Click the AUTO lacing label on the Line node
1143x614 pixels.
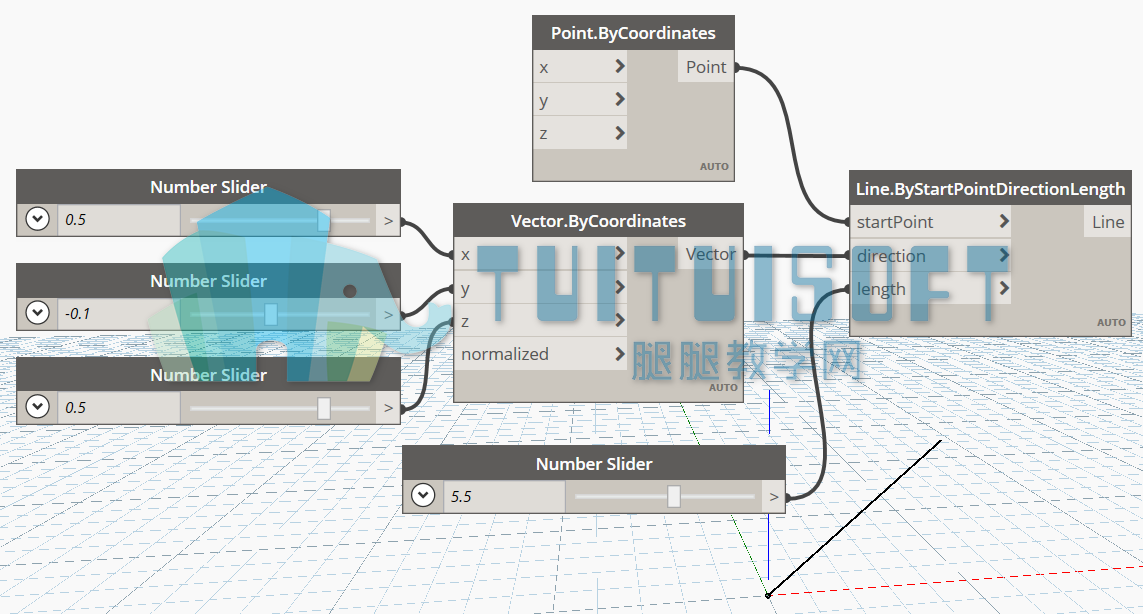(1112, 322)
